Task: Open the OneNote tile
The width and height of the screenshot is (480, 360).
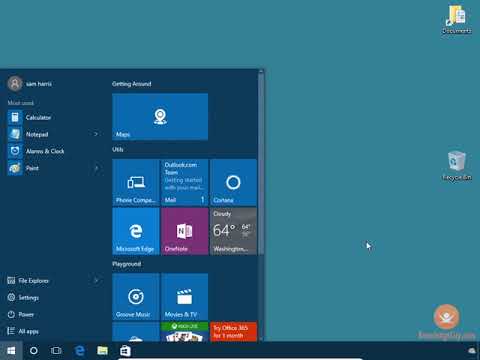Action: pos(185,231)
